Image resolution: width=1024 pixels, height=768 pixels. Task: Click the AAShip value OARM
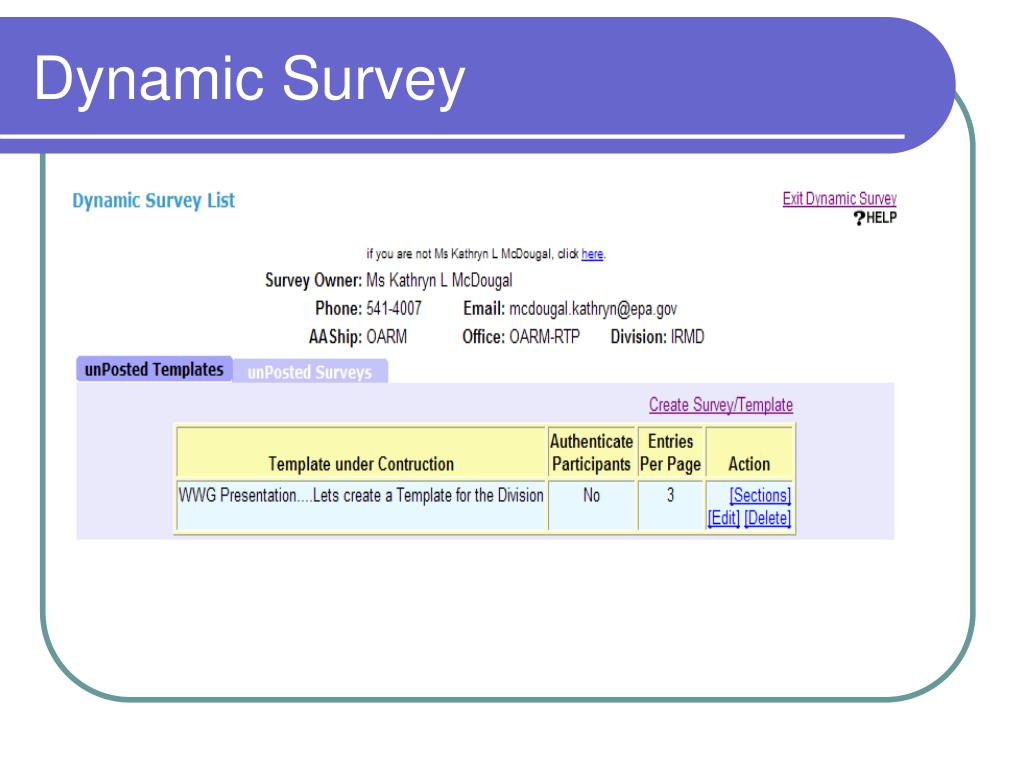tap(387, 337)
